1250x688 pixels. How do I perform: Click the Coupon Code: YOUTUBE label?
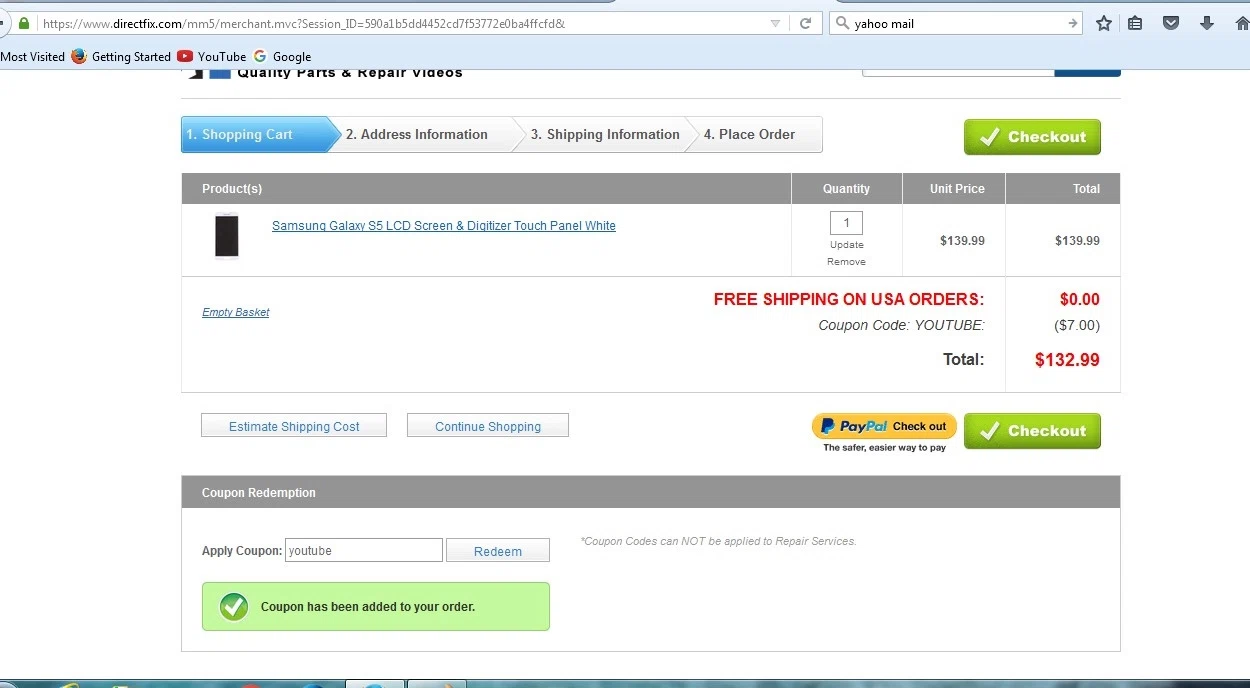click(901, 325)
